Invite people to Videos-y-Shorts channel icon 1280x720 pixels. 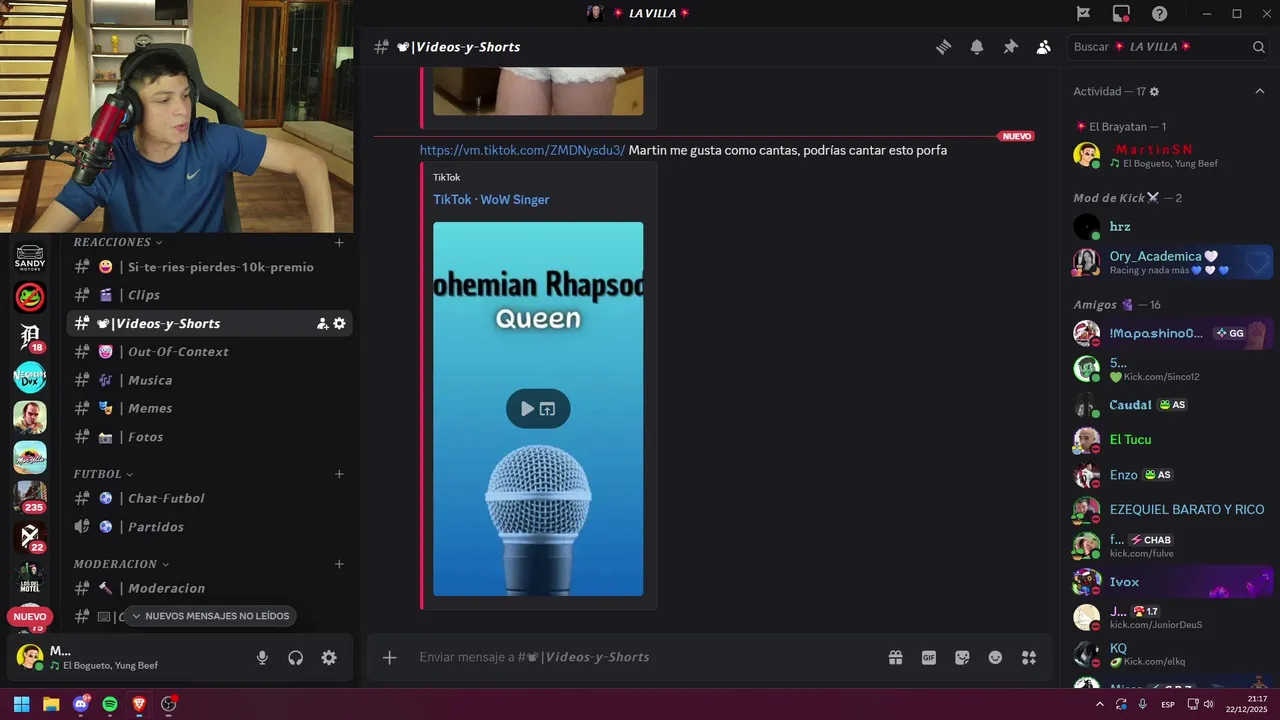click(x=322, y=323)
